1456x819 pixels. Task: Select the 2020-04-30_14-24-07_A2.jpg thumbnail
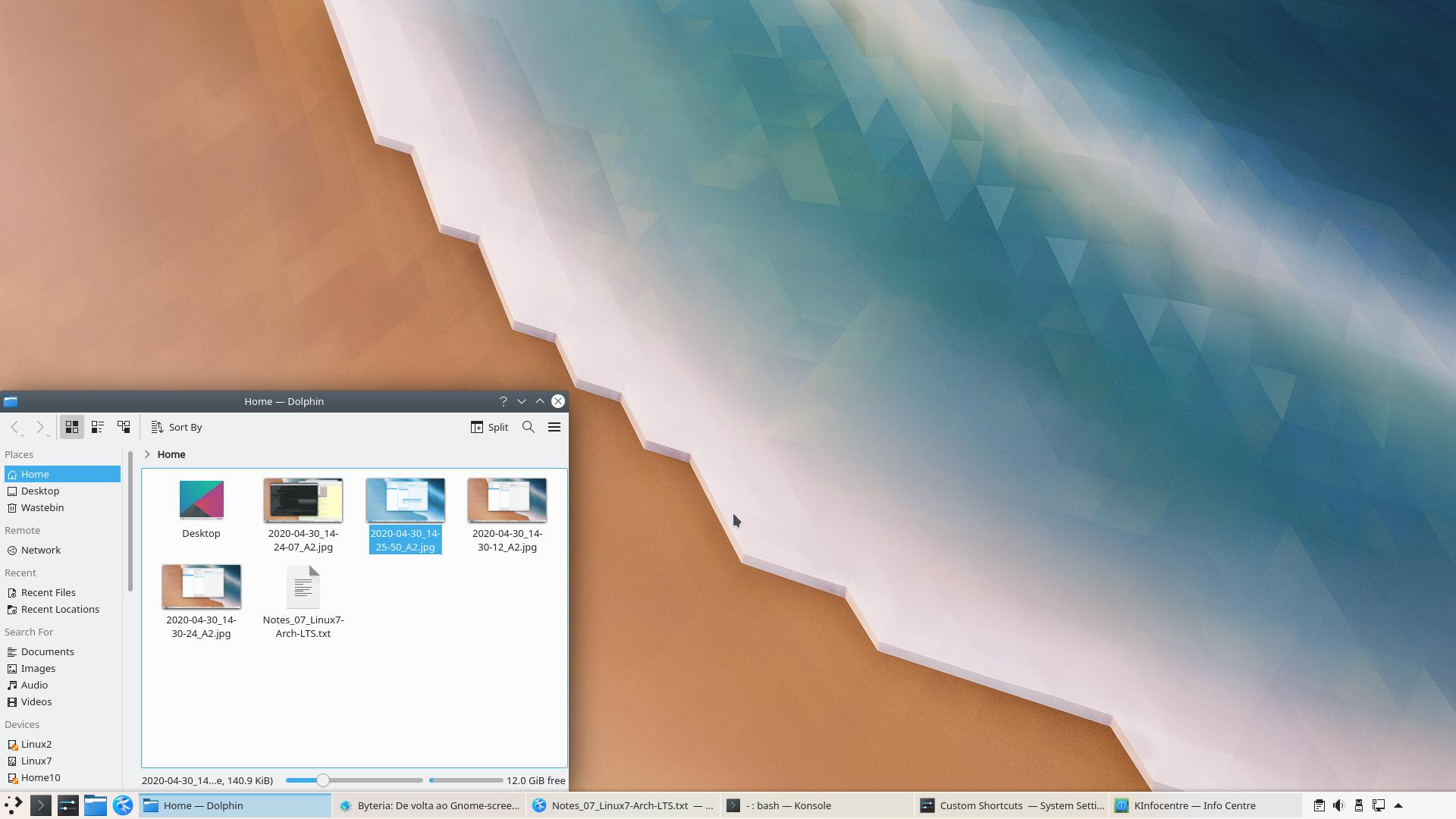[x=303, y=500]
